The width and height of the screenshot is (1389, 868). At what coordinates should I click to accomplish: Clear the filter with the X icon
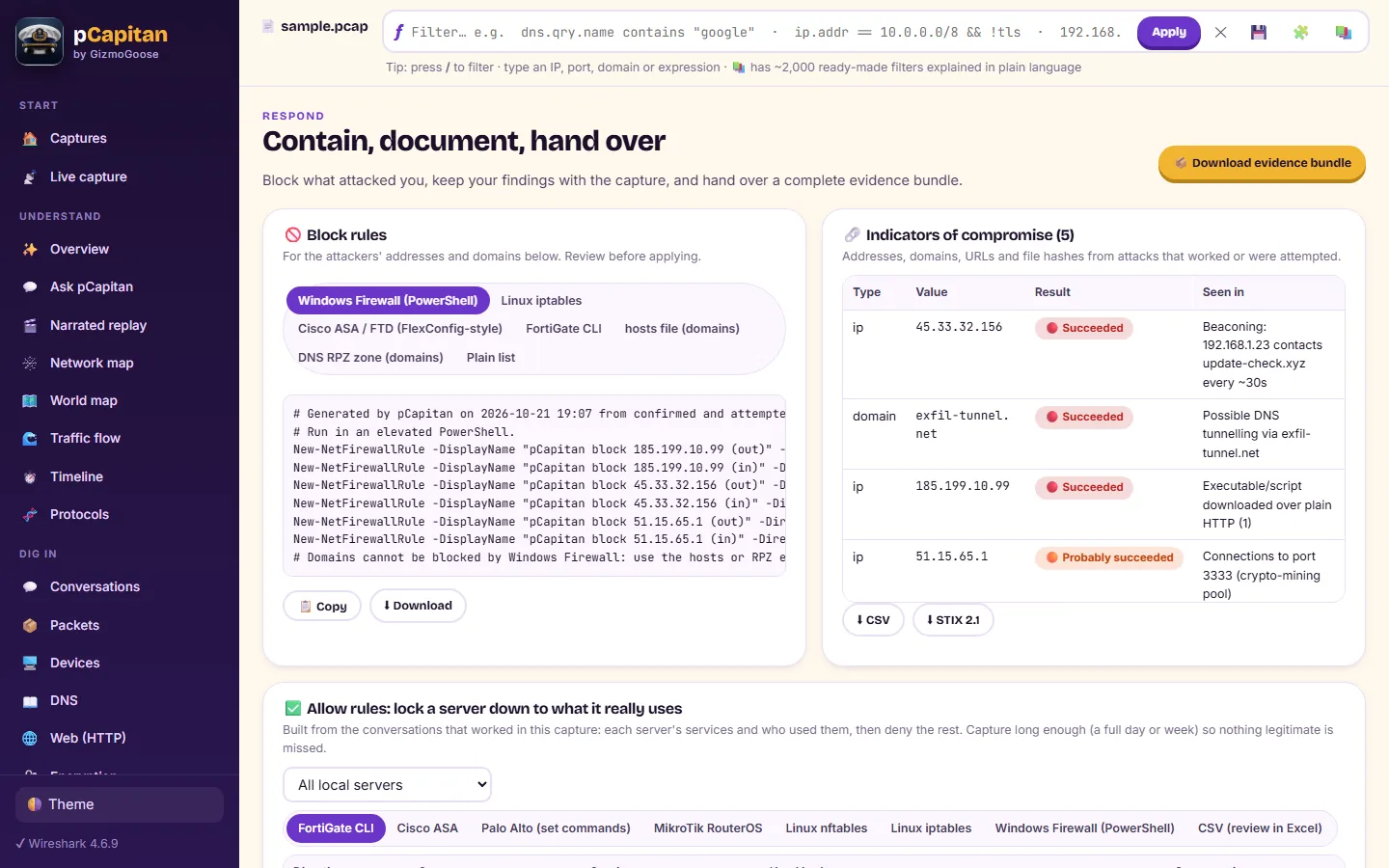click(x=1220, y=33)
